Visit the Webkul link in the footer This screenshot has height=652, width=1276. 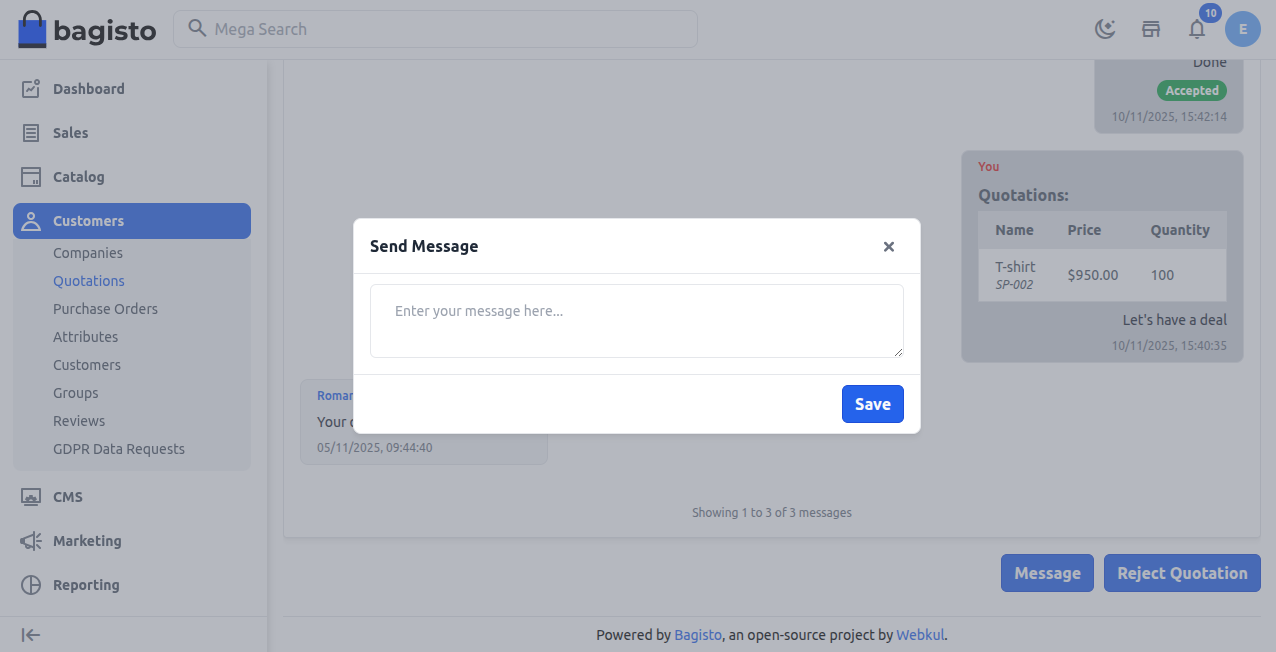(x=920, y=634)
